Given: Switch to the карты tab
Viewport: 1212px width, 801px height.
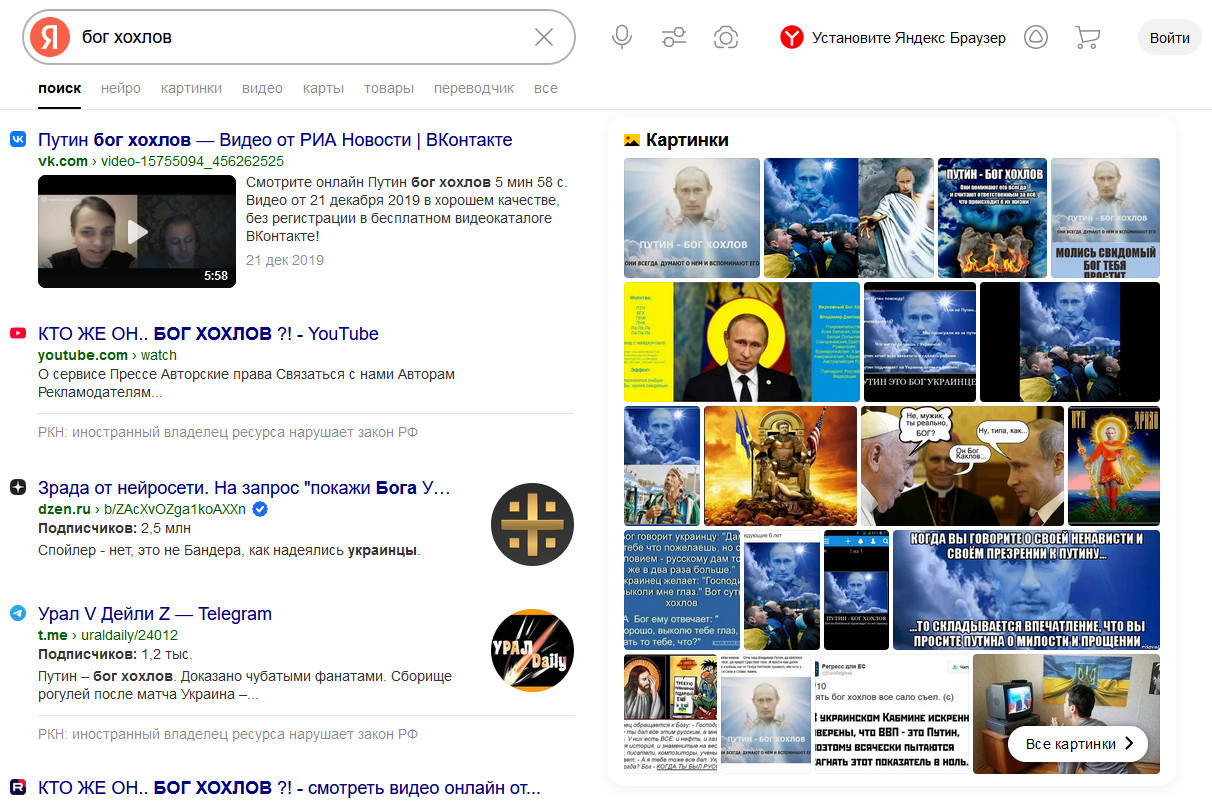Looking at the screenshot, I should point(323,88).
